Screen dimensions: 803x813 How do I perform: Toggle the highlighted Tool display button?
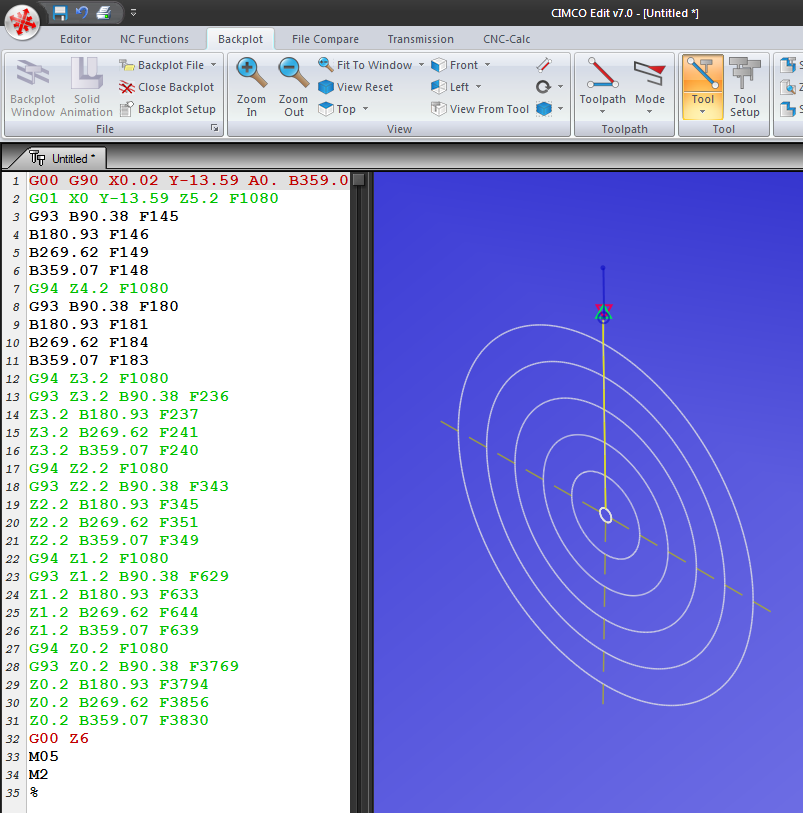click(702, 87)
